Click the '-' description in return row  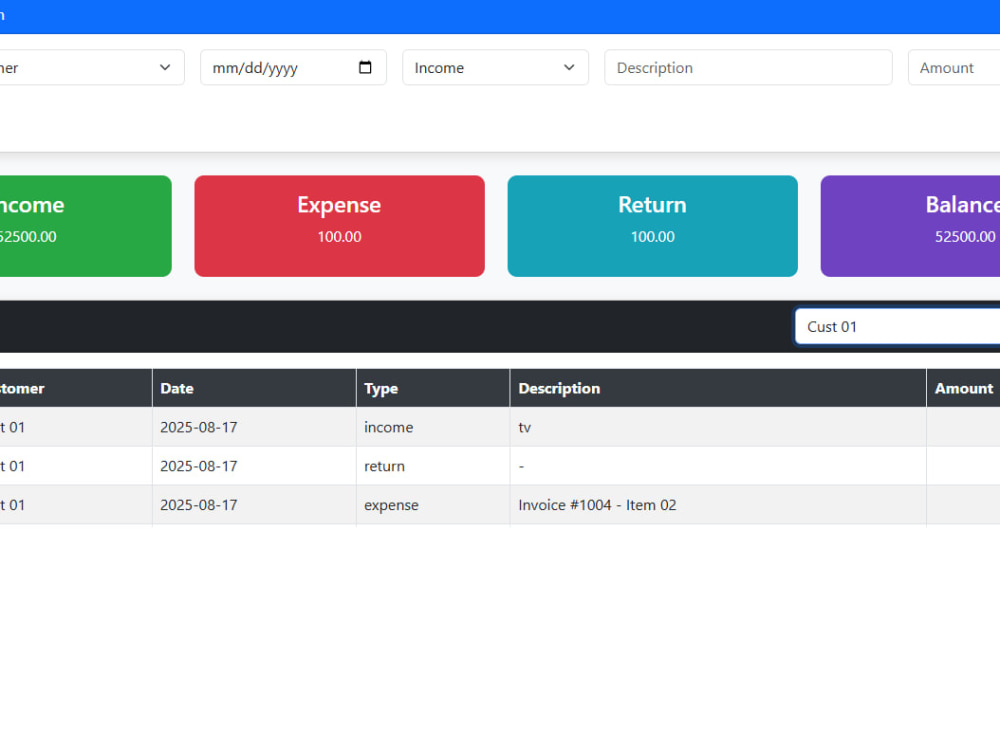tap(718, 466)
